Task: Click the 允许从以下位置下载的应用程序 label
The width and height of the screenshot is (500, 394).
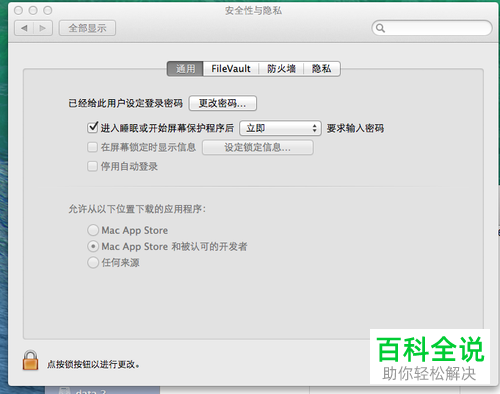Action: pos(137,209)
